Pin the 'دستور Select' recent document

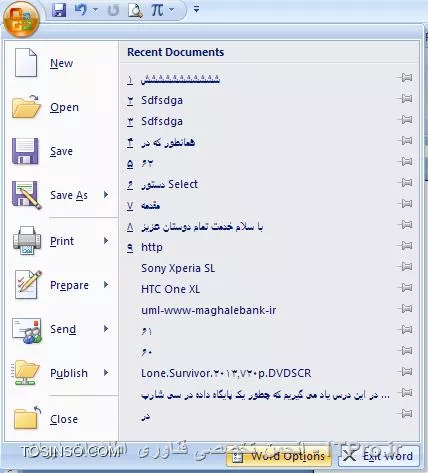click(406, 183)
